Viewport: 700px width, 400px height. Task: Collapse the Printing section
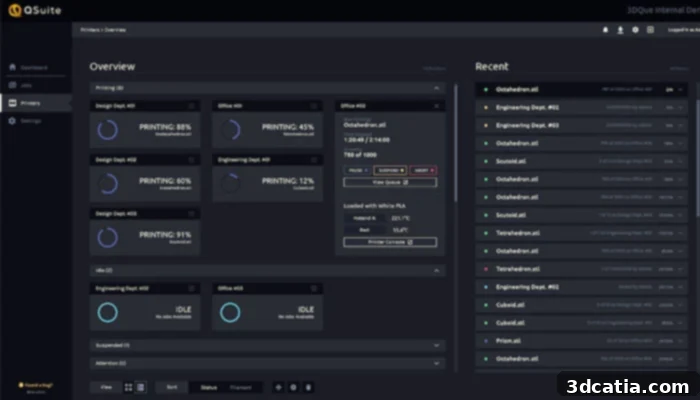click(437, 88)
